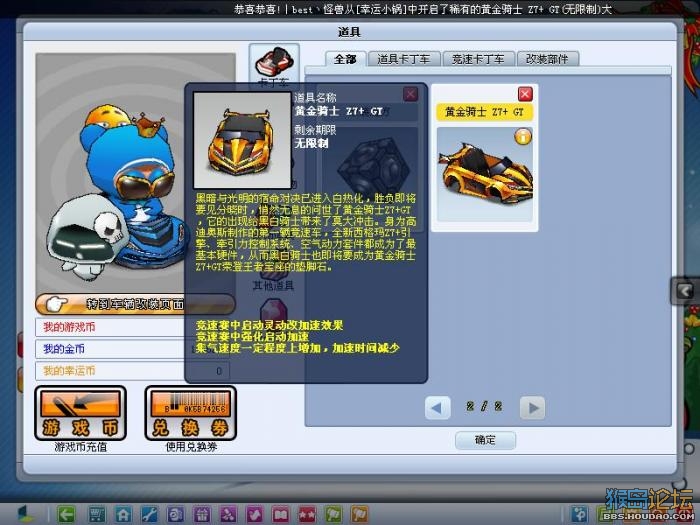Click the 我的游戏币 balance field
This screenshot has height=525, width=700.
point(133,327)
